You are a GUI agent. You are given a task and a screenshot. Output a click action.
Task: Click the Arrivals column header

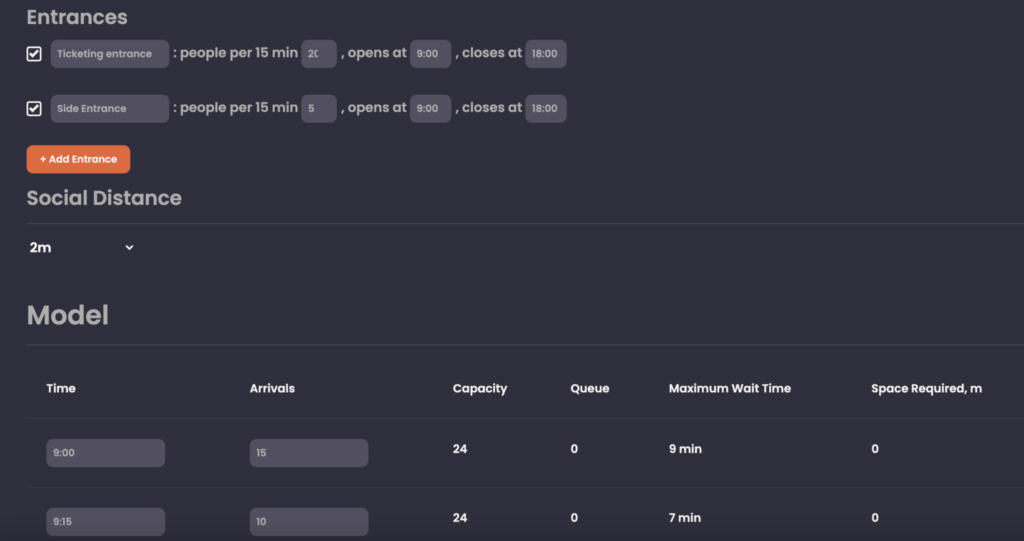[x=272, y=388]
